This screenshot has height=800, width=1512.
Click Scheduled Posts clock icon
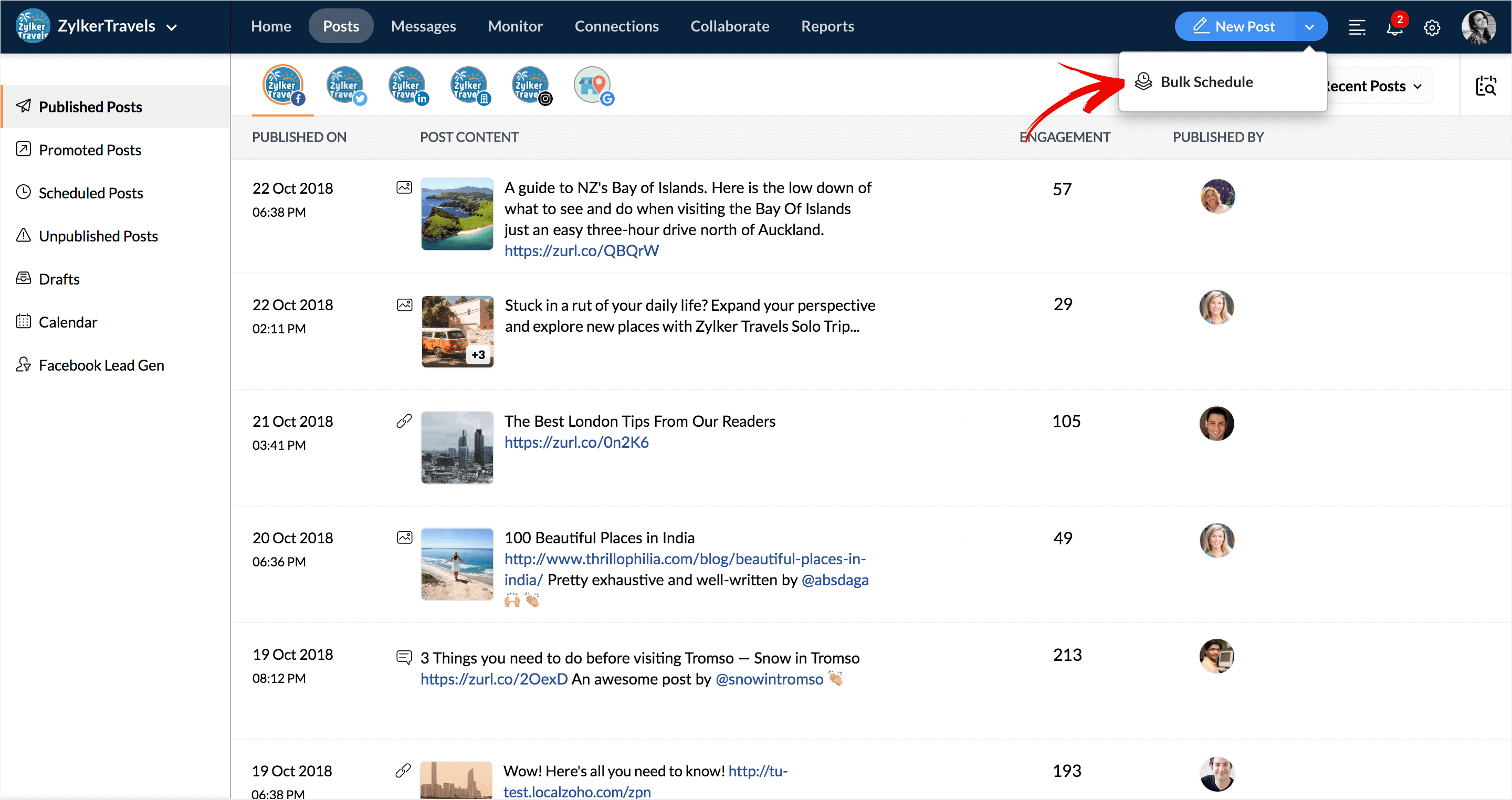point(24,192)
